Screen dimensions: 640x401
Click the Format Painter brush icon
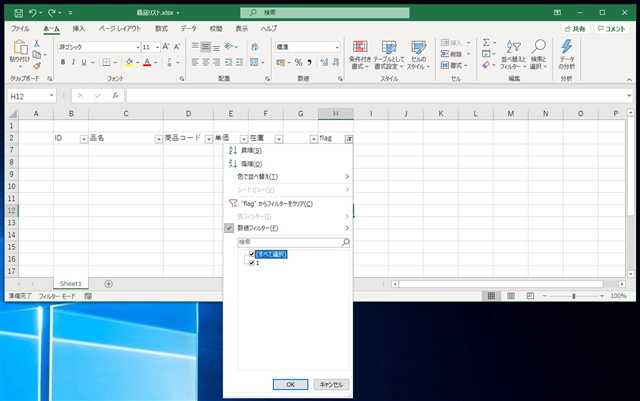[x=37, y=66]
